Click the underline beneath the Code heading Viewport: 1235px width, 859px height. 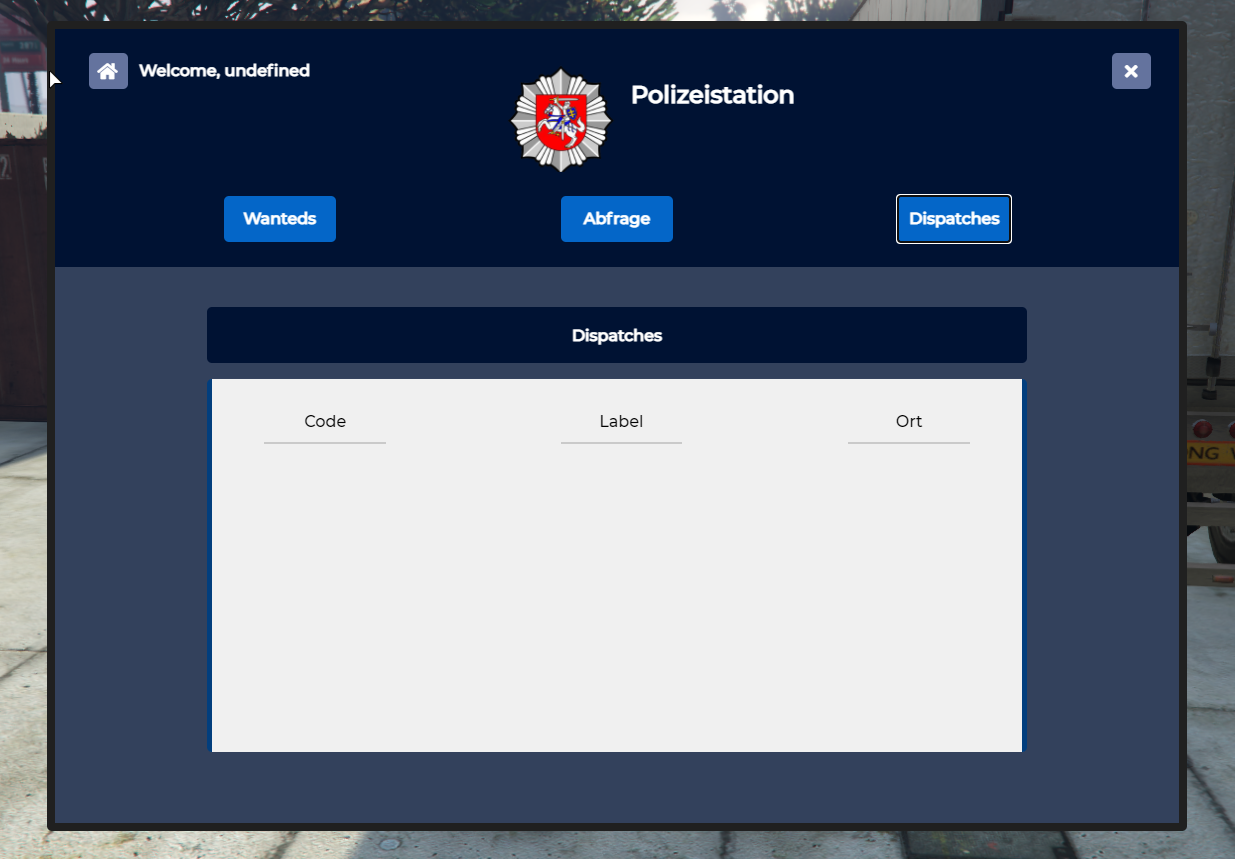click(x=325, y=442)
